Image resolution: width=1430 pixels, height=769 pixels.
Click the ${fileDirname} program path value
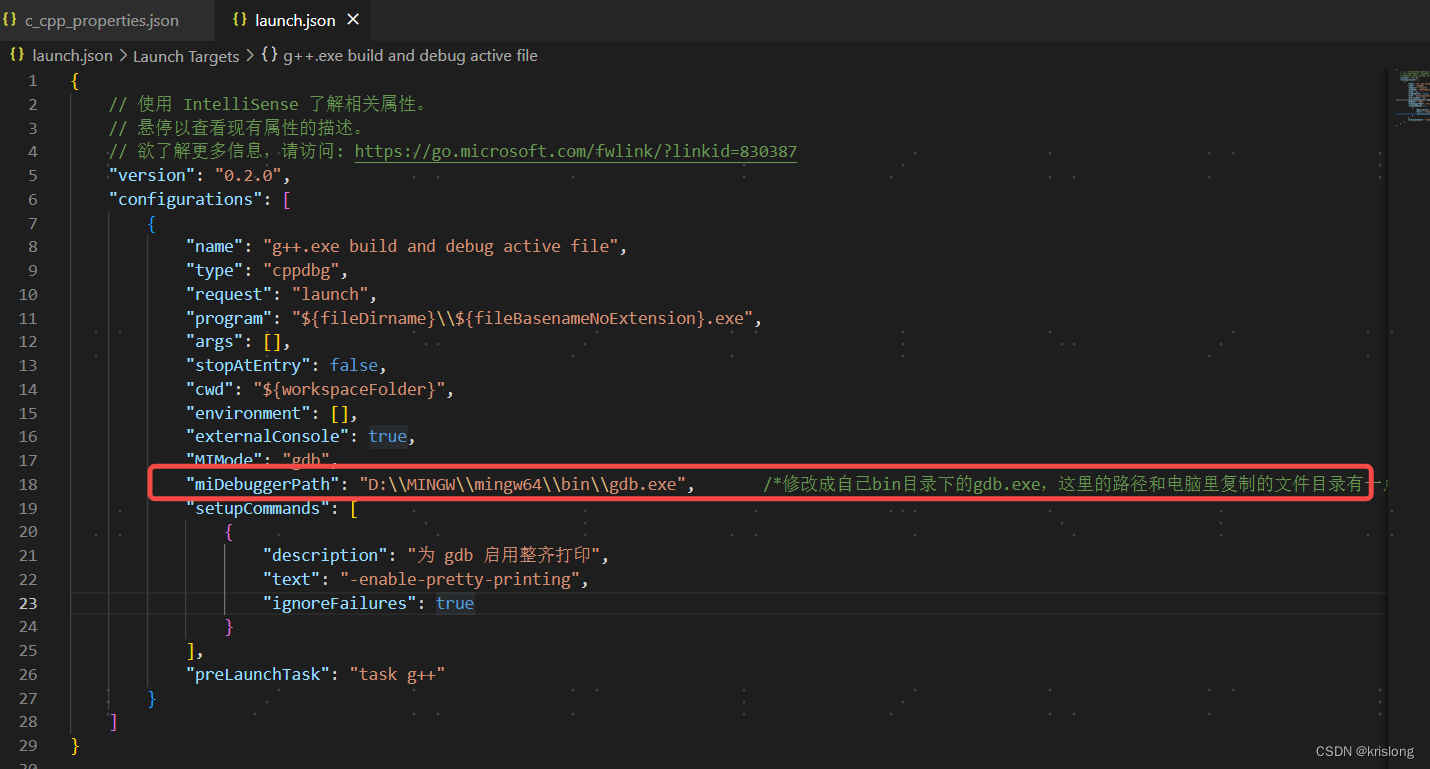(522, 318)
